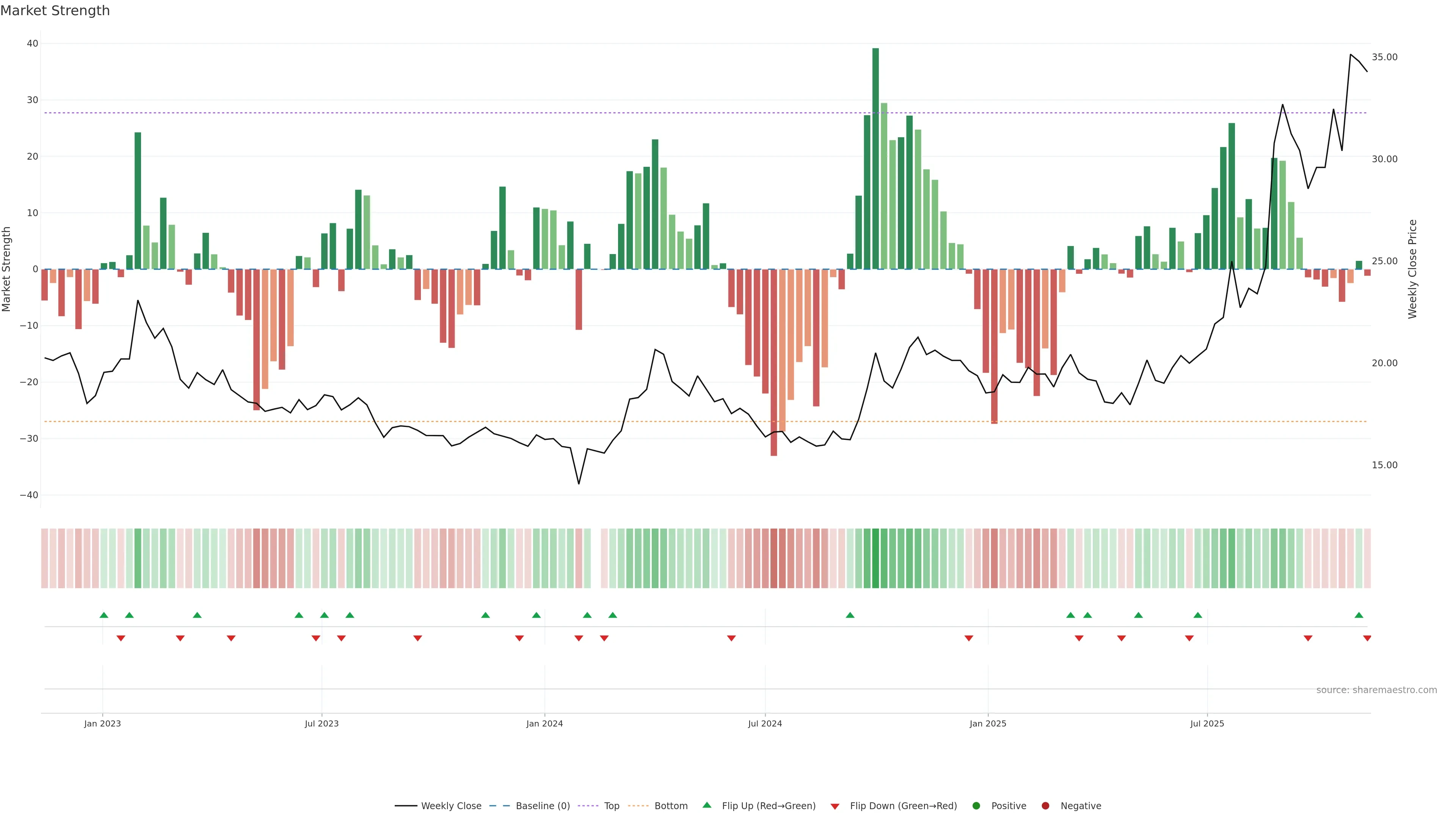Click the first green flip-up triangle marker

(x=104, y=615)
